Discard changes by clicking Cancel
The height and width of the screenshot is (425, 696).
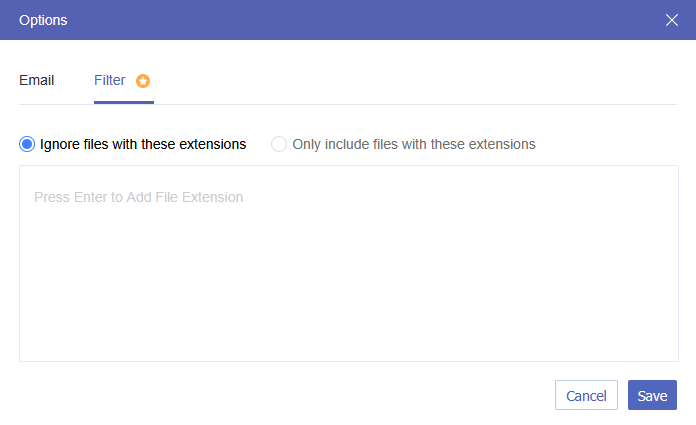pos(586,396)
